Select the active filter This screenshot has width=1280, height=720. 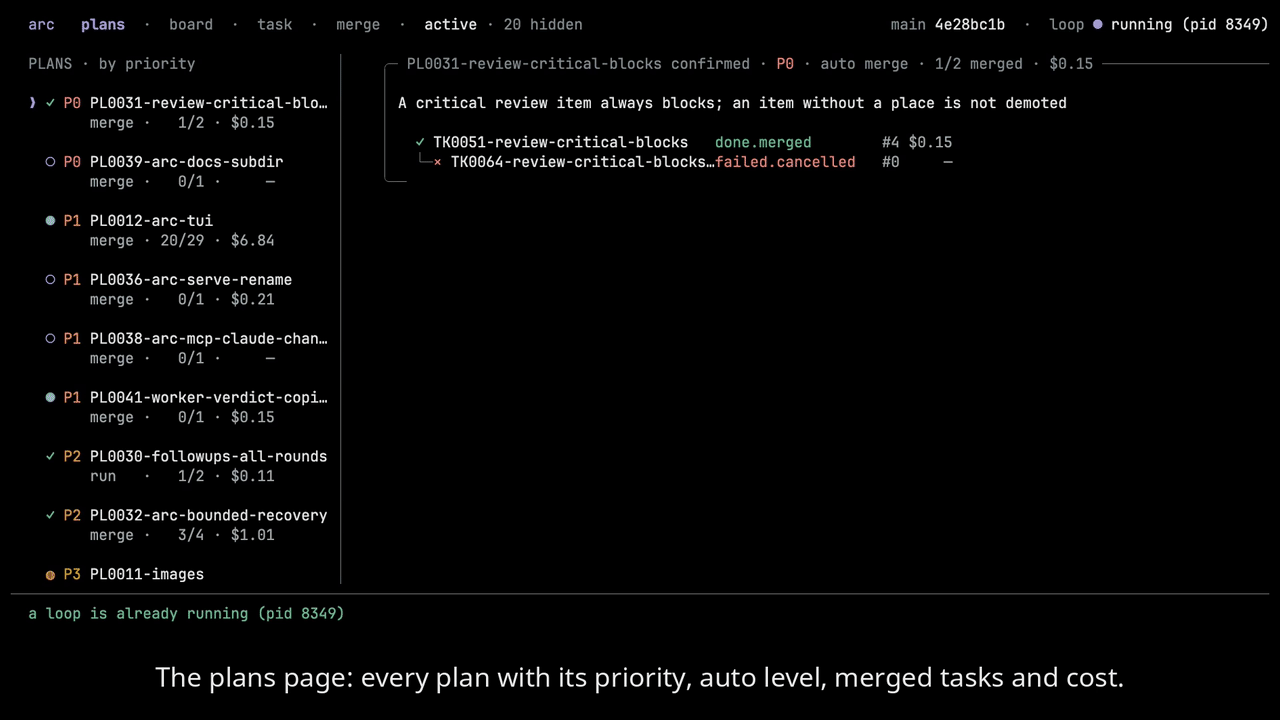click(x=450, y=24)
